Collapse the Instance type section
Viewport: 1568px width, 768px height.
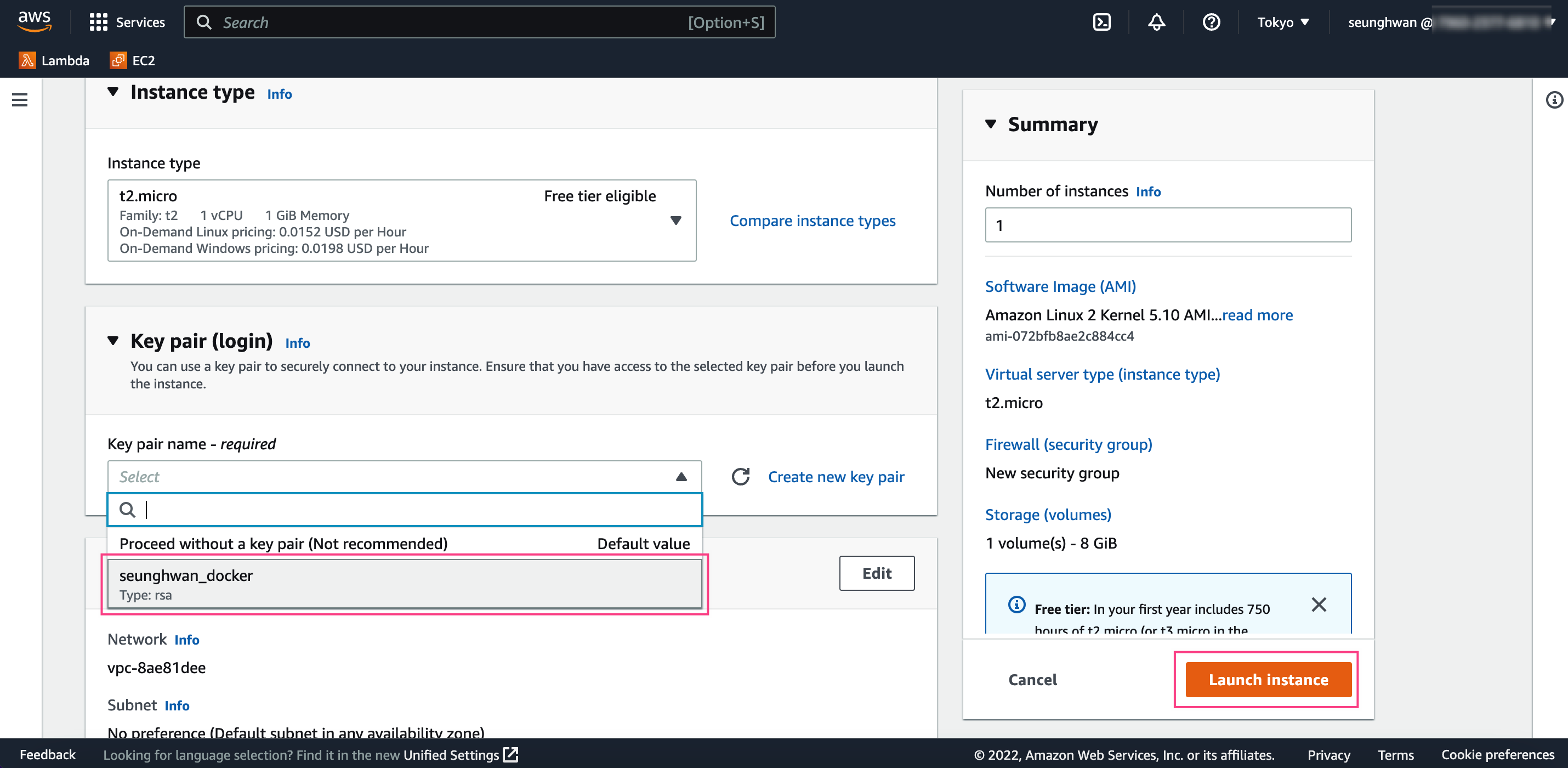pos(113,93)
